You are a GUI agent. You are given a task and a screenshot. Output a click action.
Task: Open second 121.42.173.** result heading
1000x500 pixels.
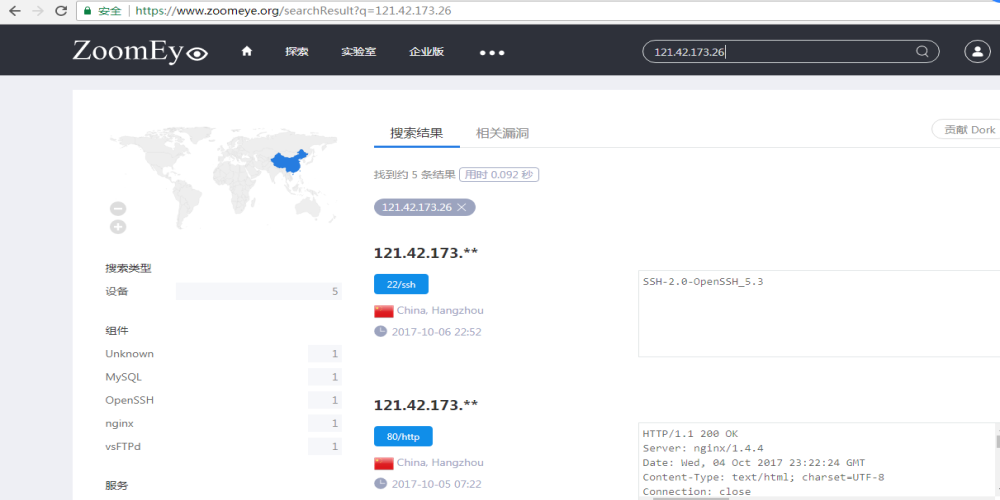pyautogui.click(x=426, y=406)
